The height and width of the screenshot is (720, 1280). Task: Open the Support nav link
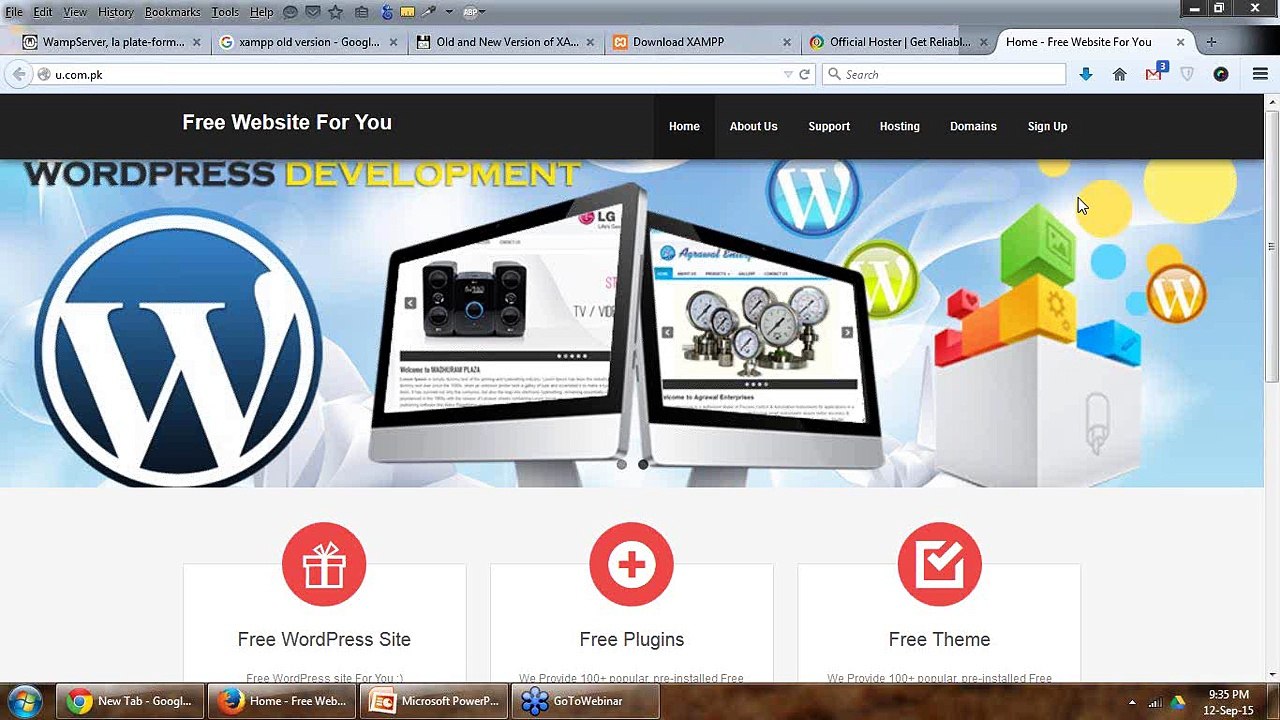pos(829,126)
